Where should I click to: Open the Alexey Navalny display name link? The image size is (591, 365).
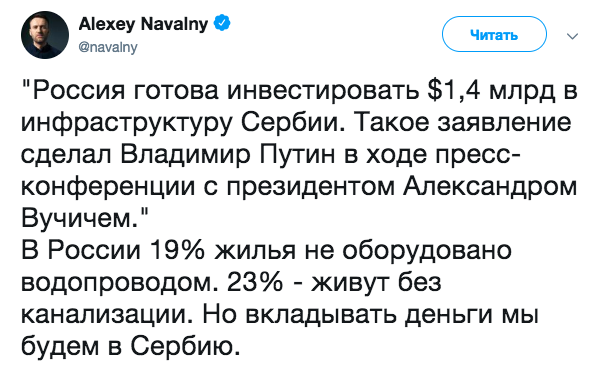click(143, 24)
